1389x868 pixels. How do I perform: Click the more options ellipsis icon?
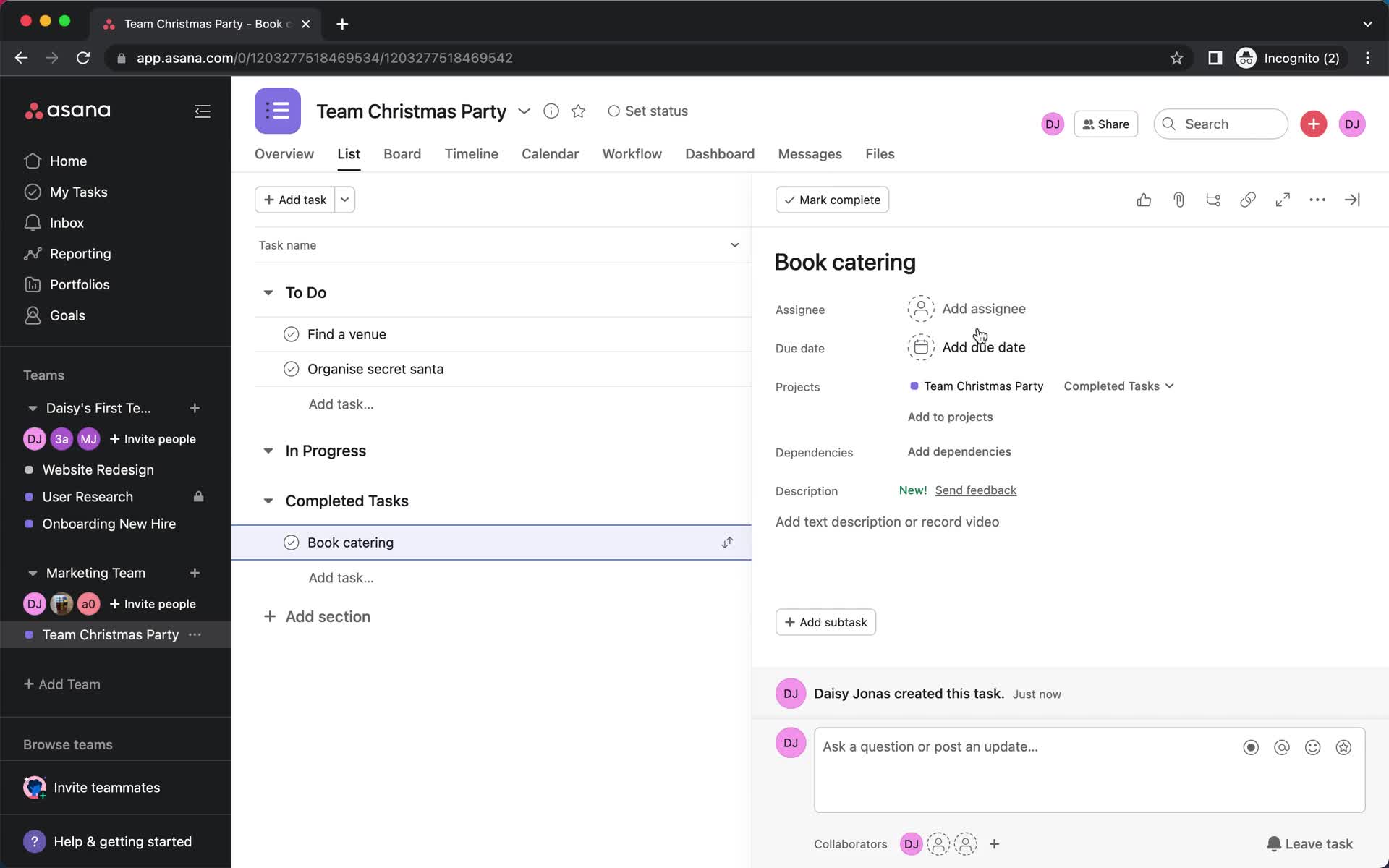point(1317,199)
